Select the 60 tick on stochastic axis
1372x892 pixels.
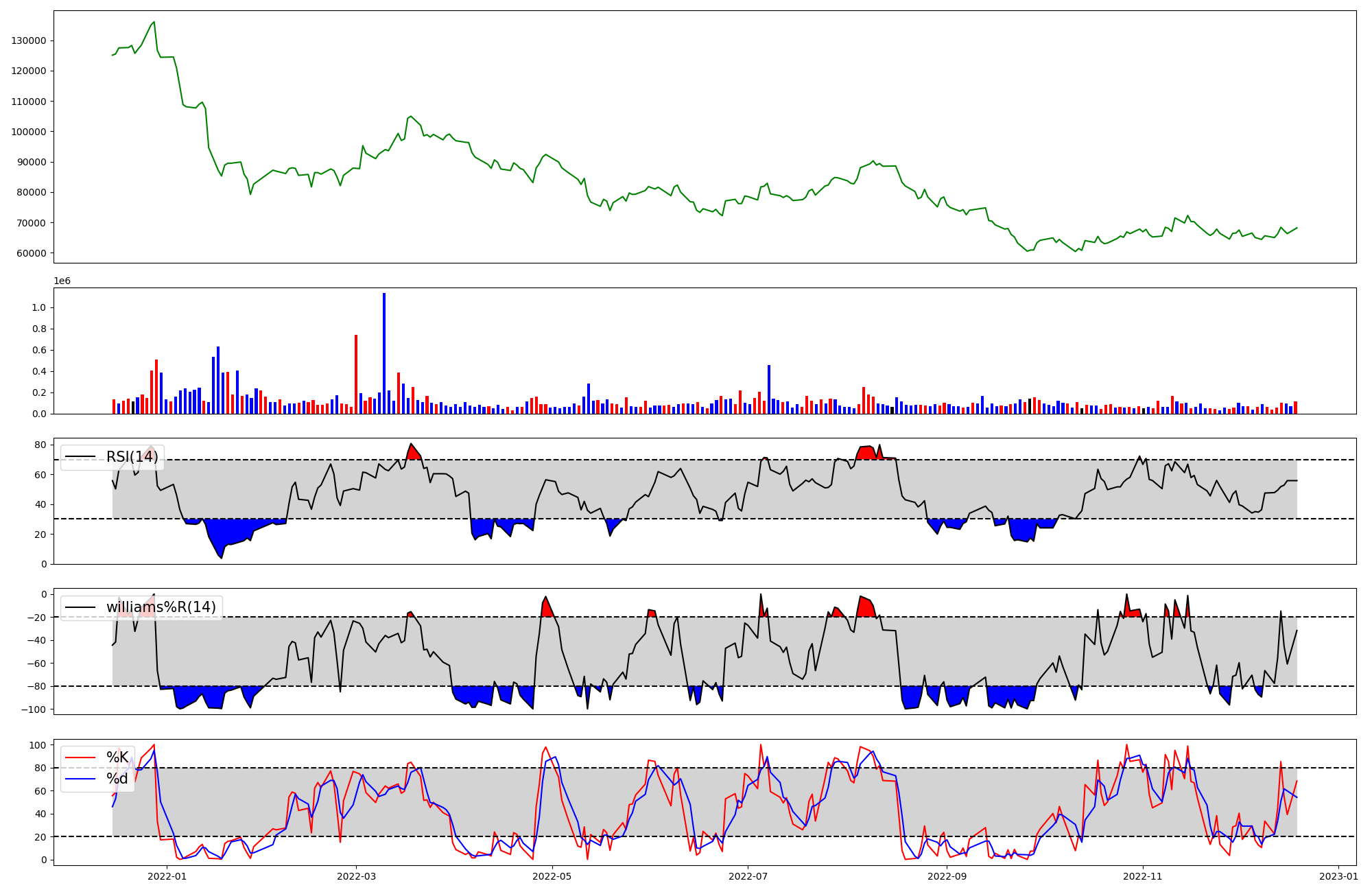[x=41, y=791]
